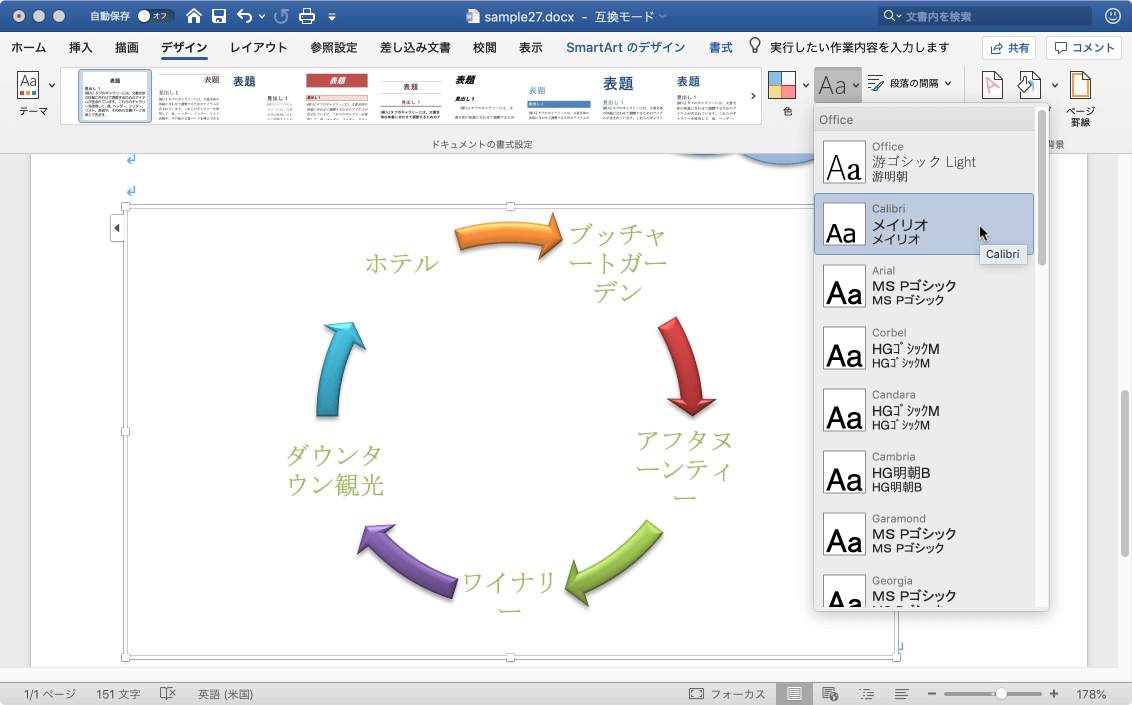Switch to draft view icon
Viewport: 1132px width, 705px height.
(902, 693)
